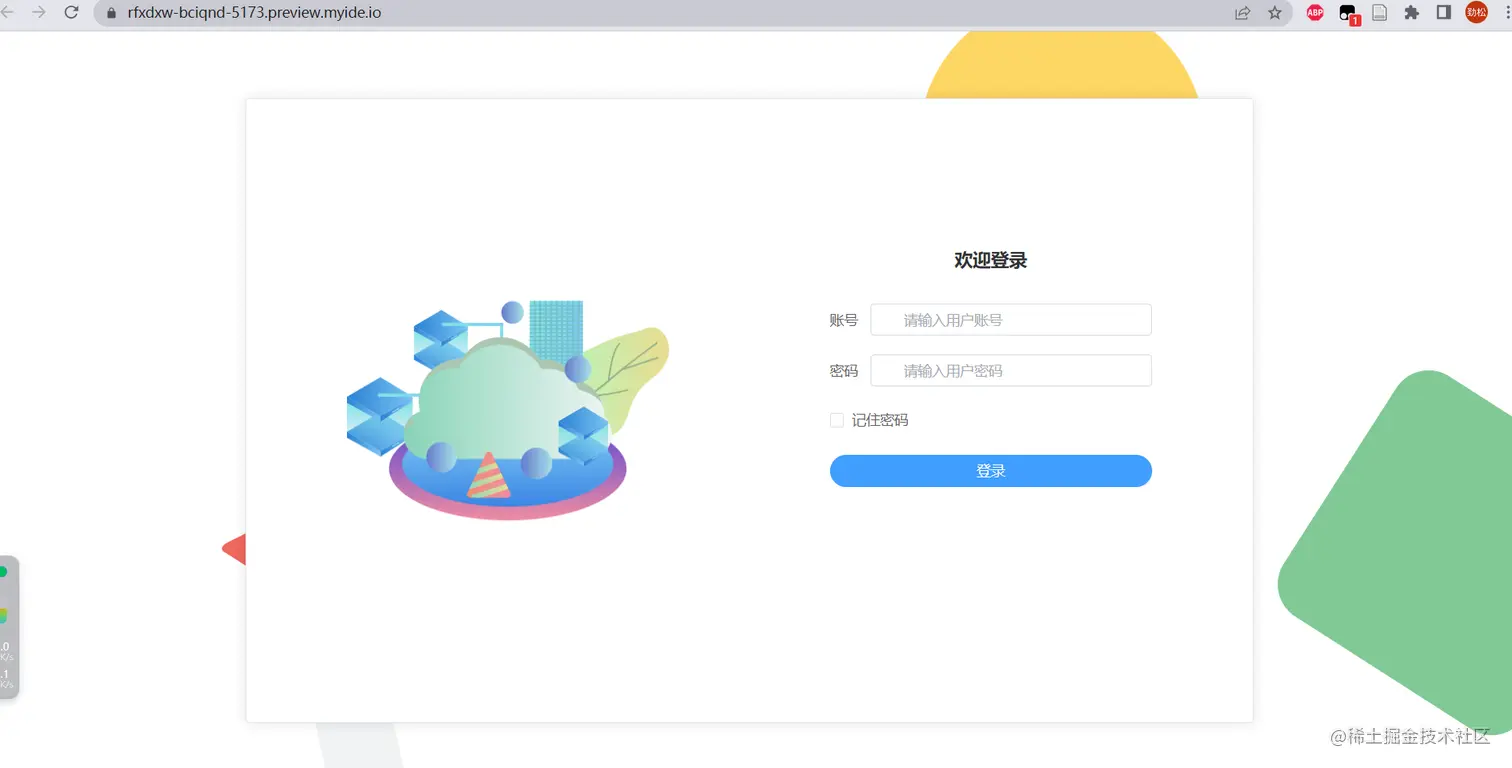Image resolution: width=1512 pixels, height=768 pixels.
Task: Click the network speed monitor widget
Action: click(x=8, y=630)
